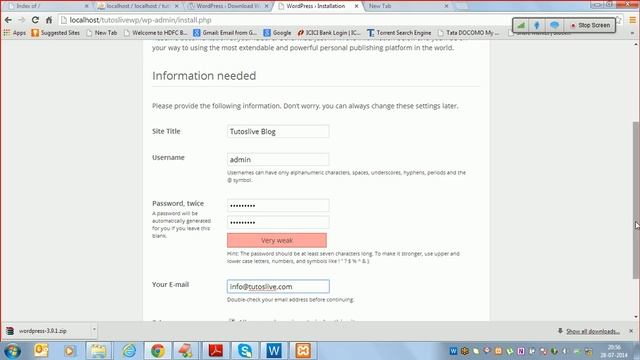This screenshot has width=640, height=360.
Task: Open Microsoft Word from the taskbar
Action: point(274,351)
